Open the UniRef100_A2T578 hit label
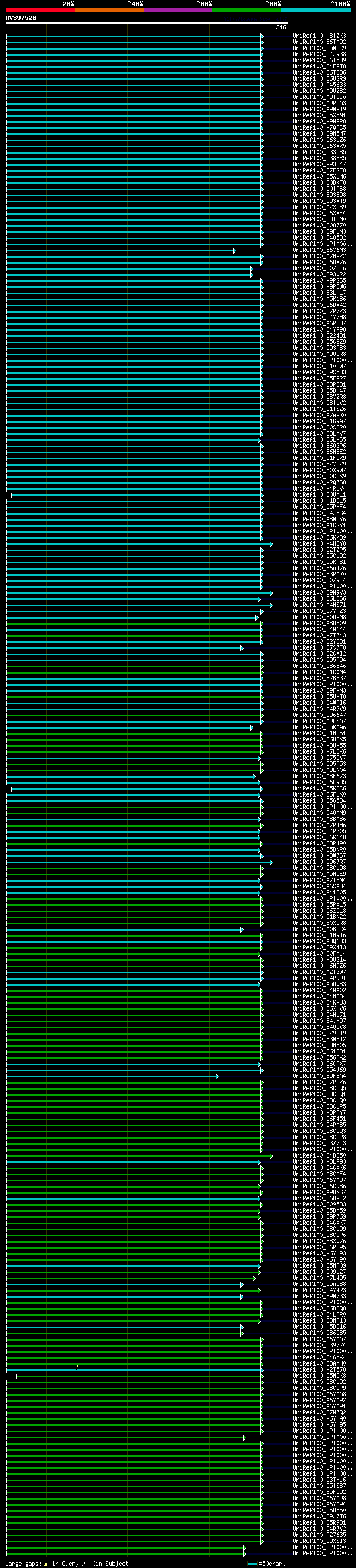 click(319, 1369)
